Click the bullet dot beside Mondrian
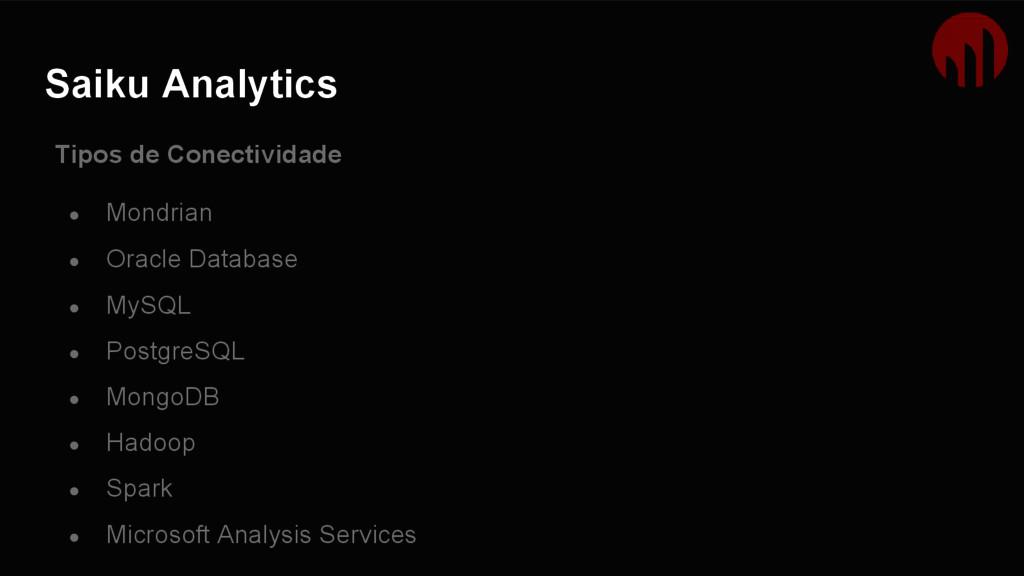 pyautogui.click(x=74, y=216)
